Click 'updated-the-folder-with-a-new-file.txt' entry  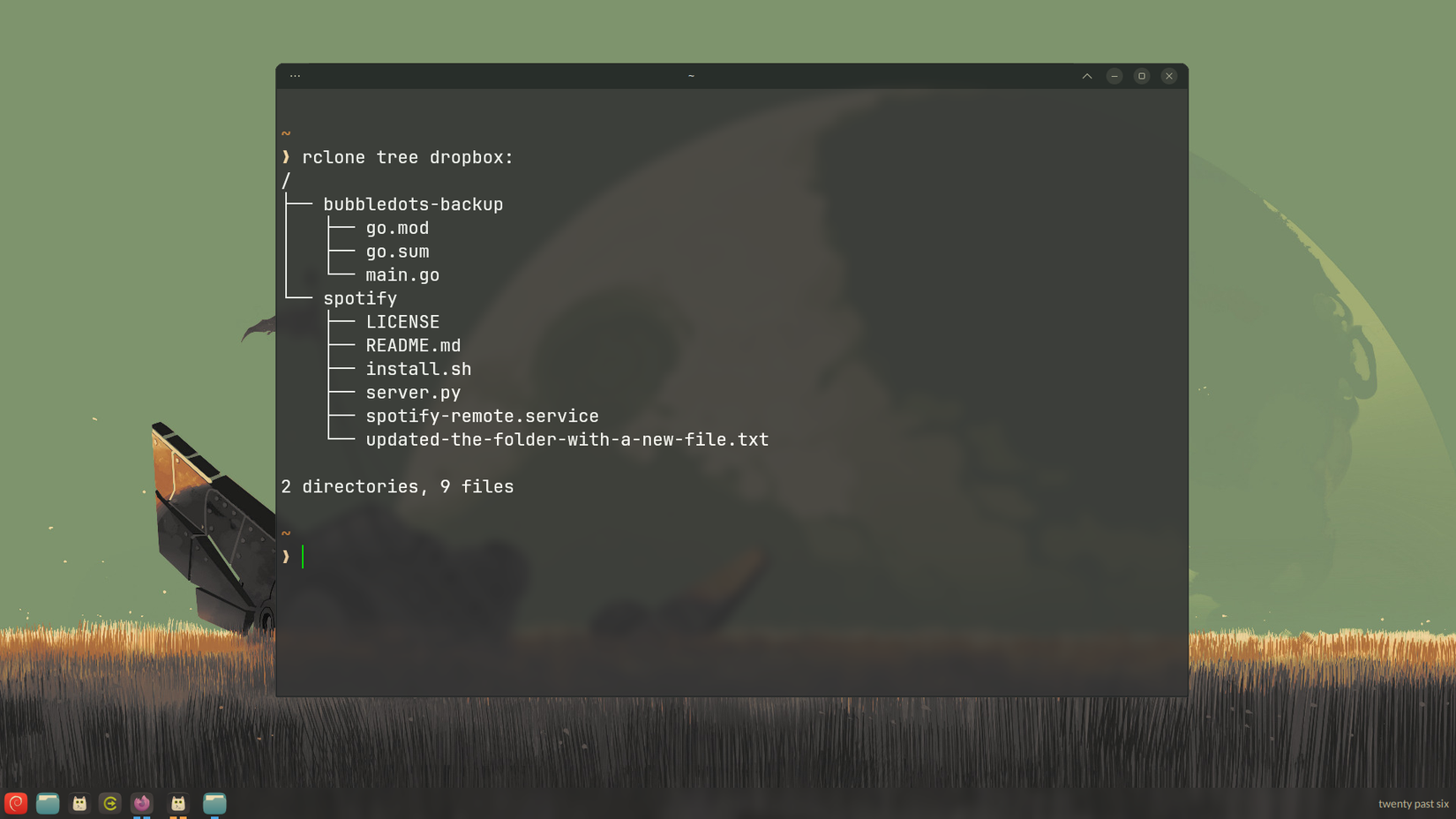[x=567, y=440]
